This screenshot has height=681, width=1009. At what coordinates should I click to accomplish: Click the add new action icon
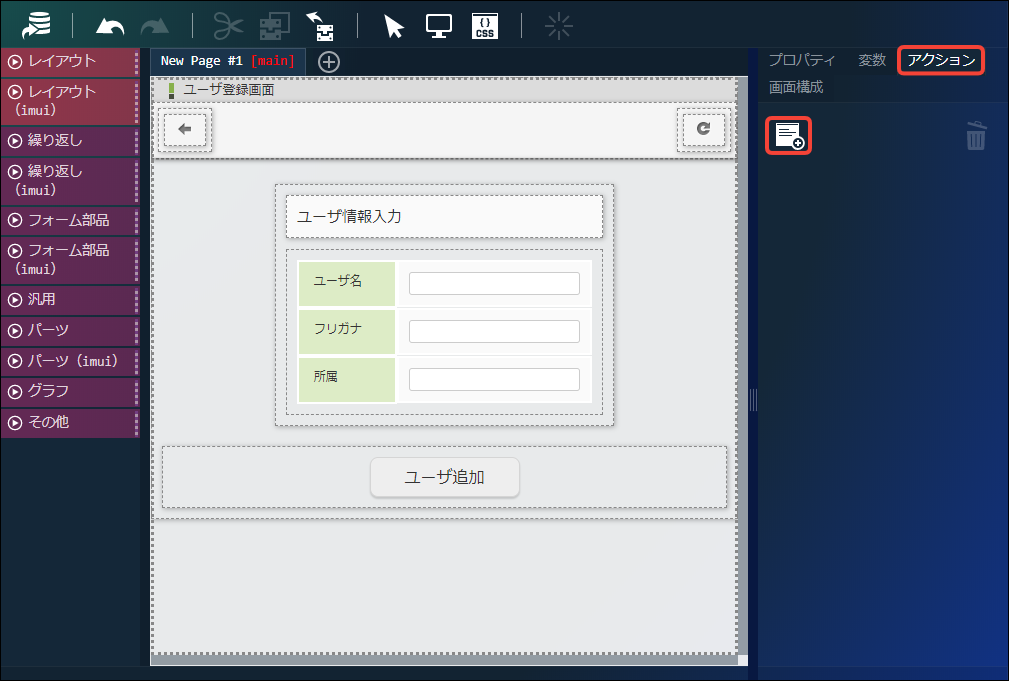[788, 135]
